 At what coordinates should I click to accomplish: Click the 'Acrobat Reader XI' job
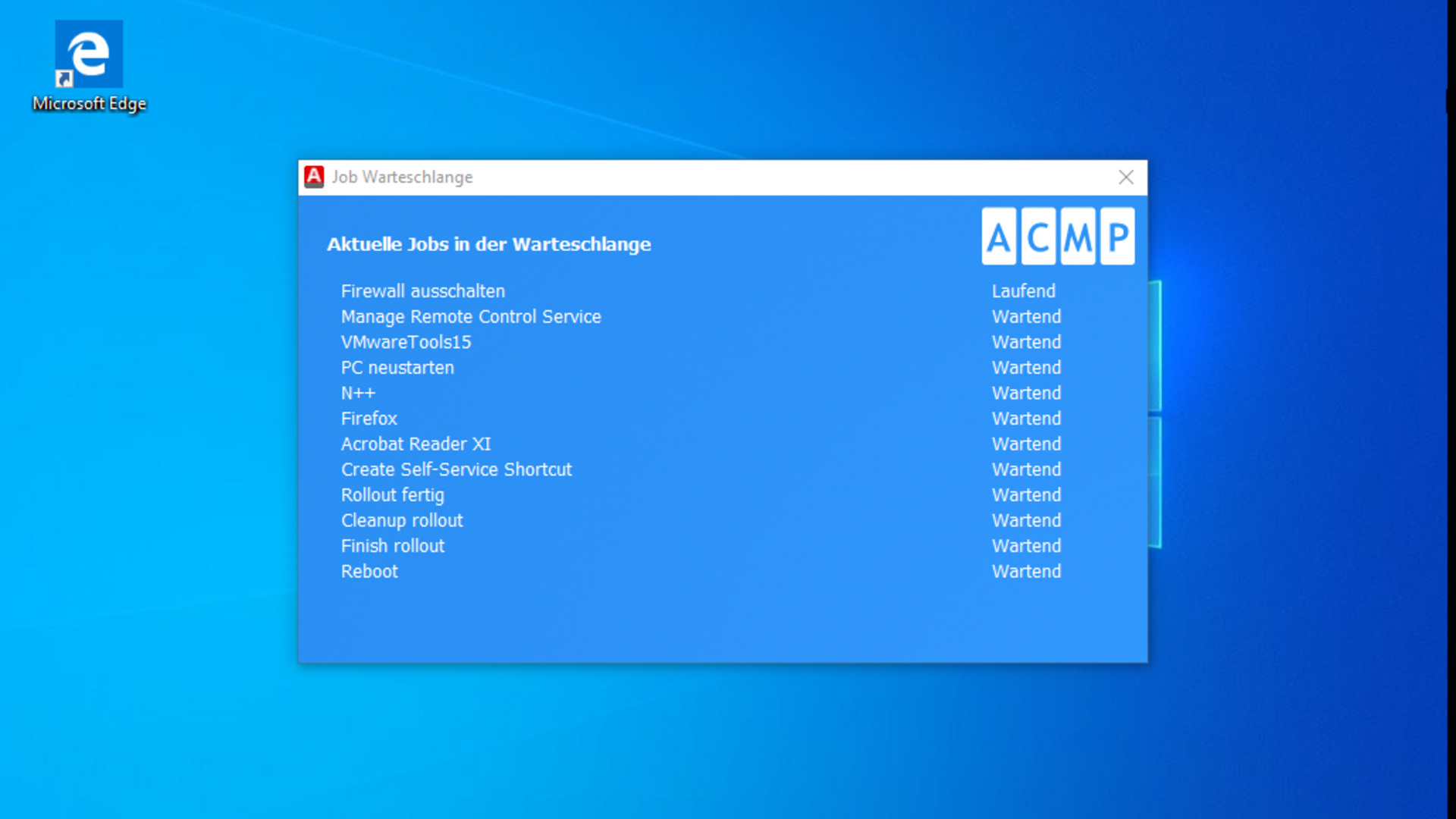(416, 444)
